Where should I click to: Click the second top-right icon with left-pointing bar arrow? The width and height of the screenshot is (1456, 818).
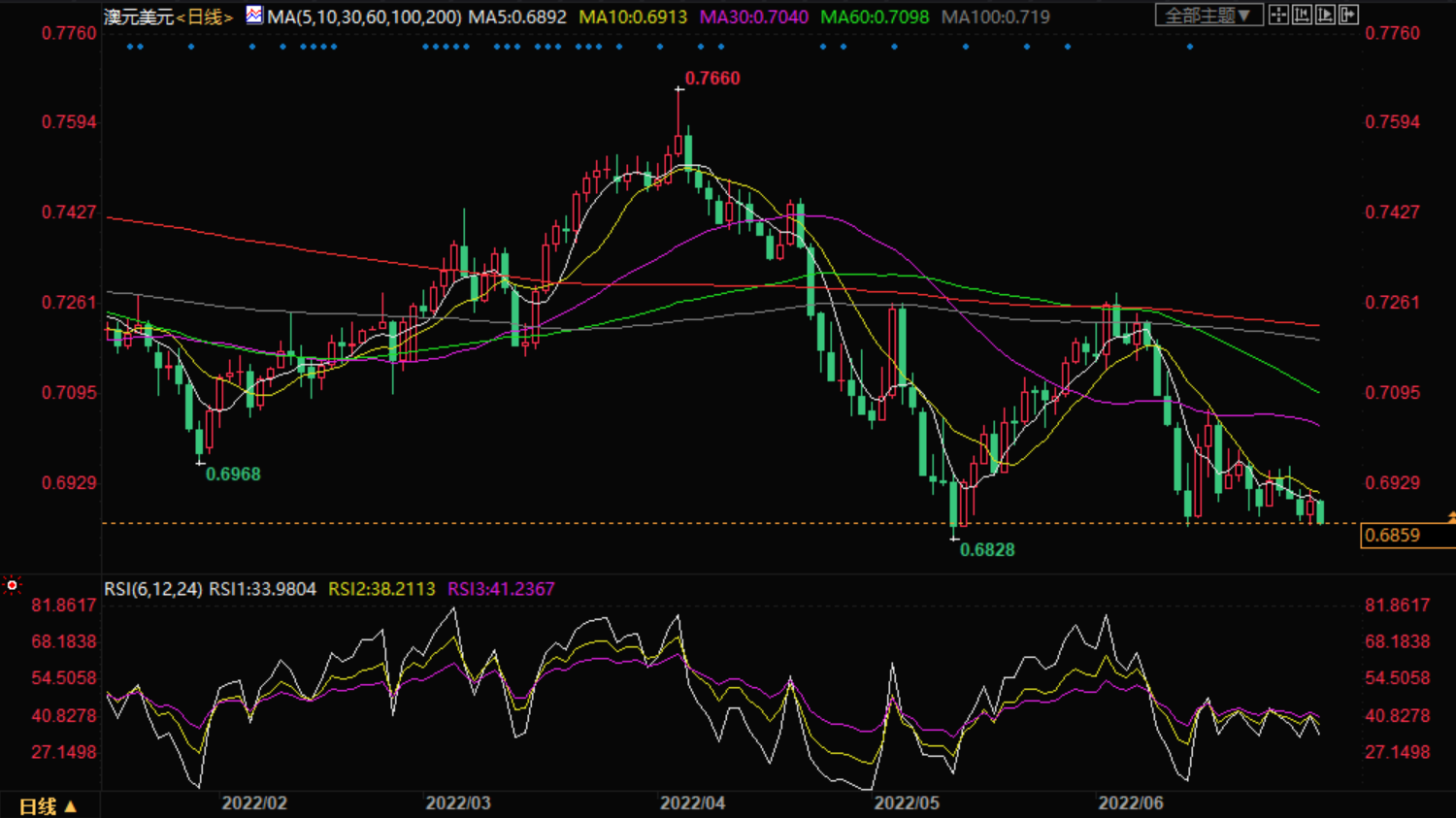[1302, 15]
